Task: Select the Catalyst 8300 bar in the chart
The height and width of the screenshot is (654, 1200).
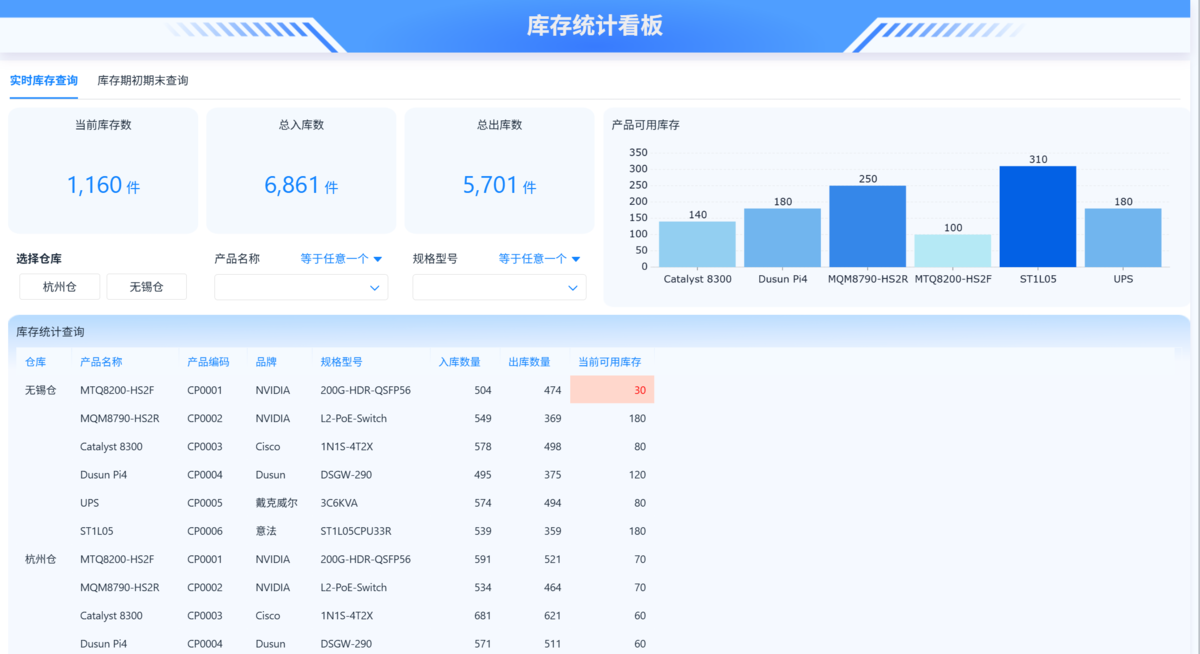Action: (697, 240)
